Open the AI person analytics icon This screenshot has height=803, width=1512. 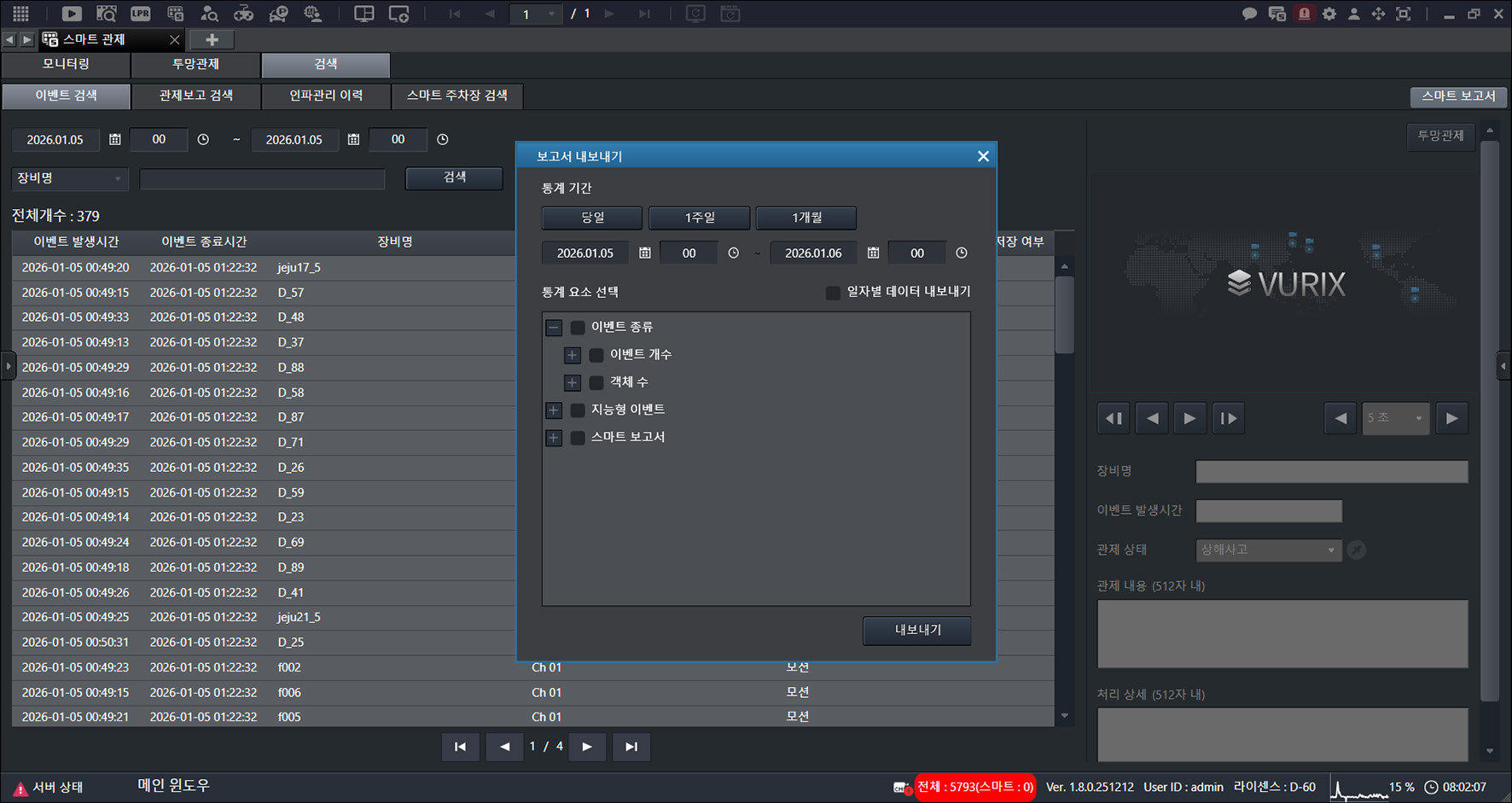pyautogui.click(x=313, y=14)
